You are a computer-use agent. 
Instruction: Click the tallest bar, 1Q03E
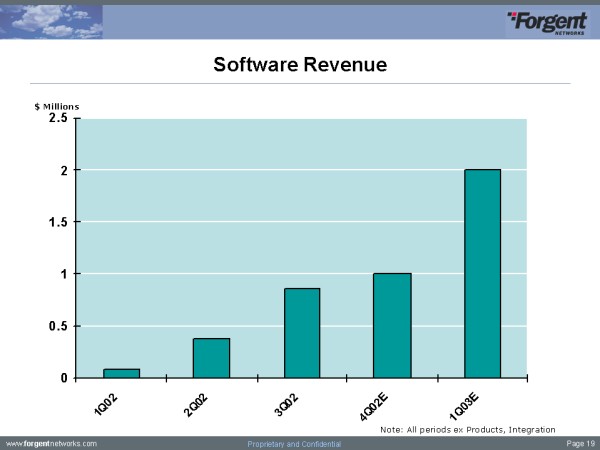(482, 273)
